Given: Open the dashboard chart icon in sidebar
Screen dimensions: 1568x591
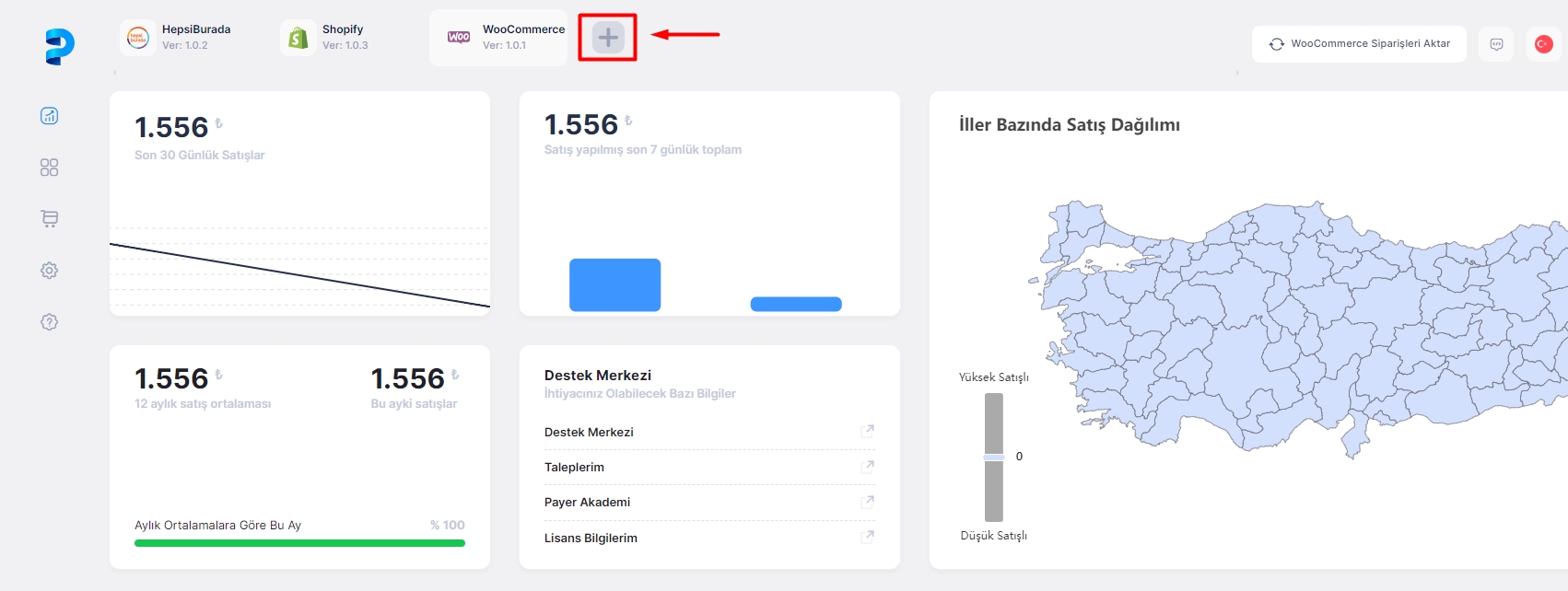Looking at the screenshot, I should point(50,116).
